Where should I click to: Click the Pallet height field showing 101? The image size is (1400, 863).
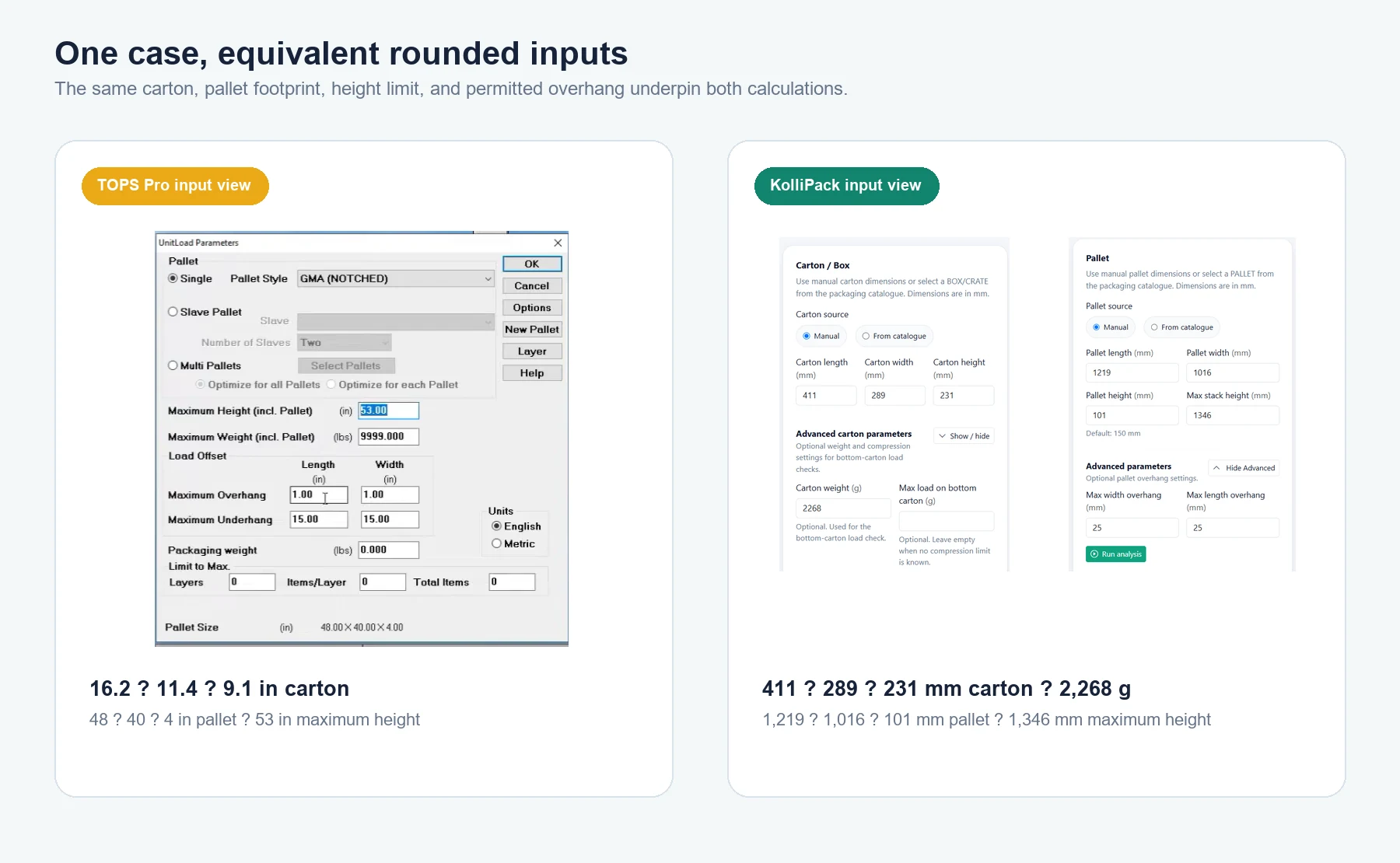[x=1132, y=416]
